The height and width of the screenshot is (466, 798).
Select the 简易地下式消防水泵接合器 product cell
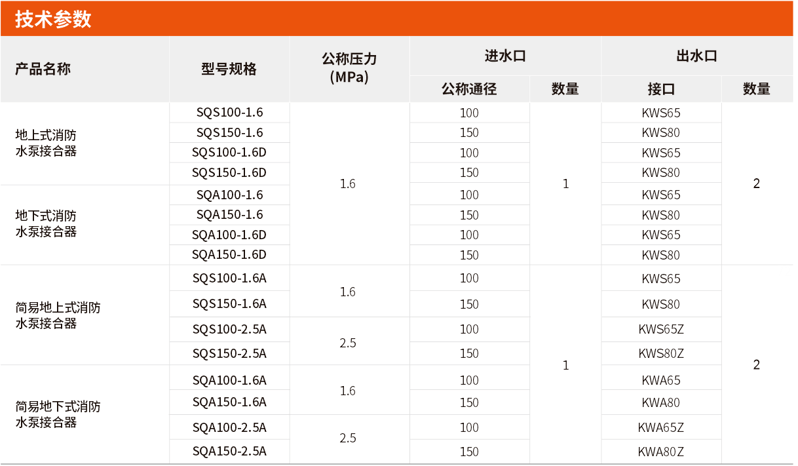(x=58, y=414)
